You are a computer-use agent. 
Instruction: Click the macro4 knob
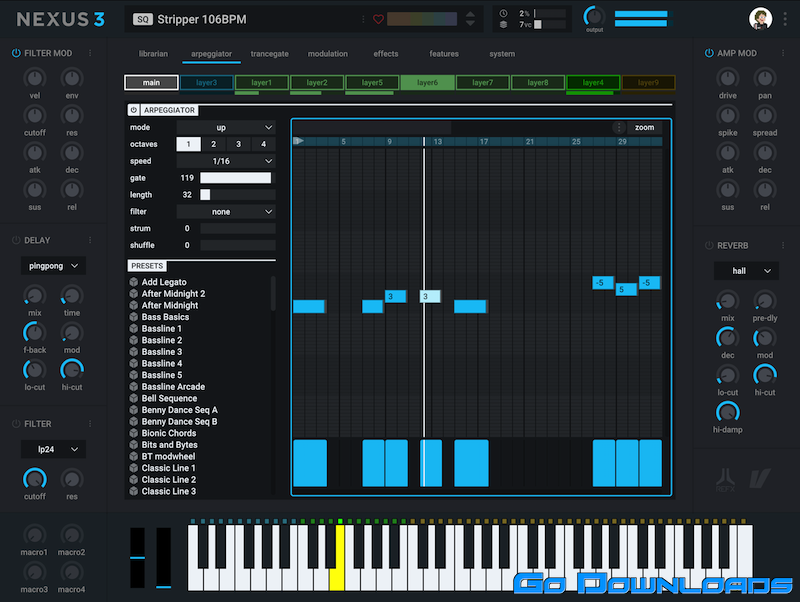[72, 572]
